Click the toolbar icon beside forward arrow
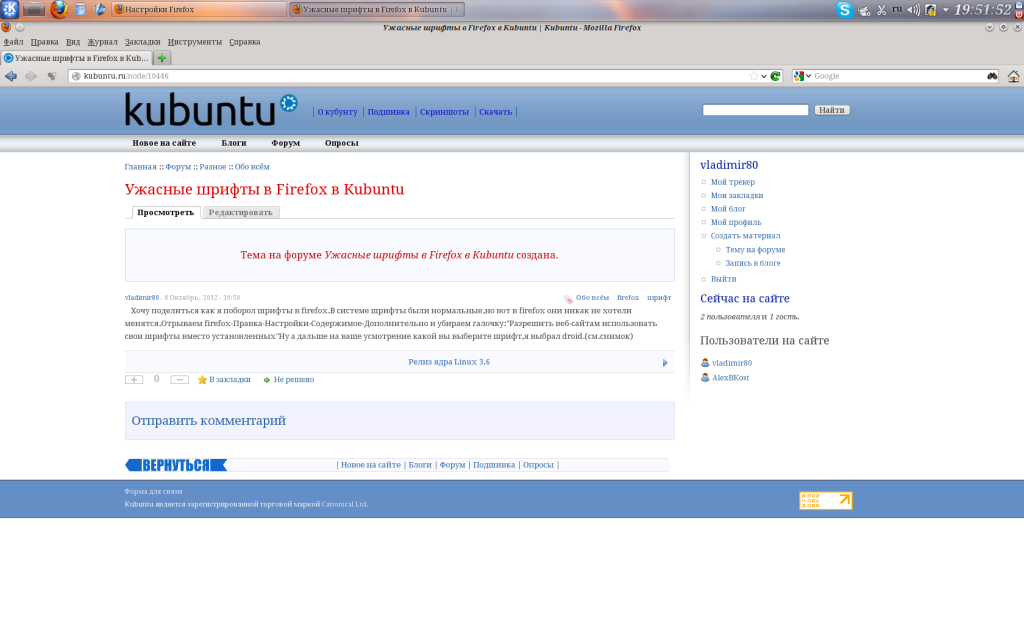The height and width of the screenshot is (640, 1024). pos(52,76)
